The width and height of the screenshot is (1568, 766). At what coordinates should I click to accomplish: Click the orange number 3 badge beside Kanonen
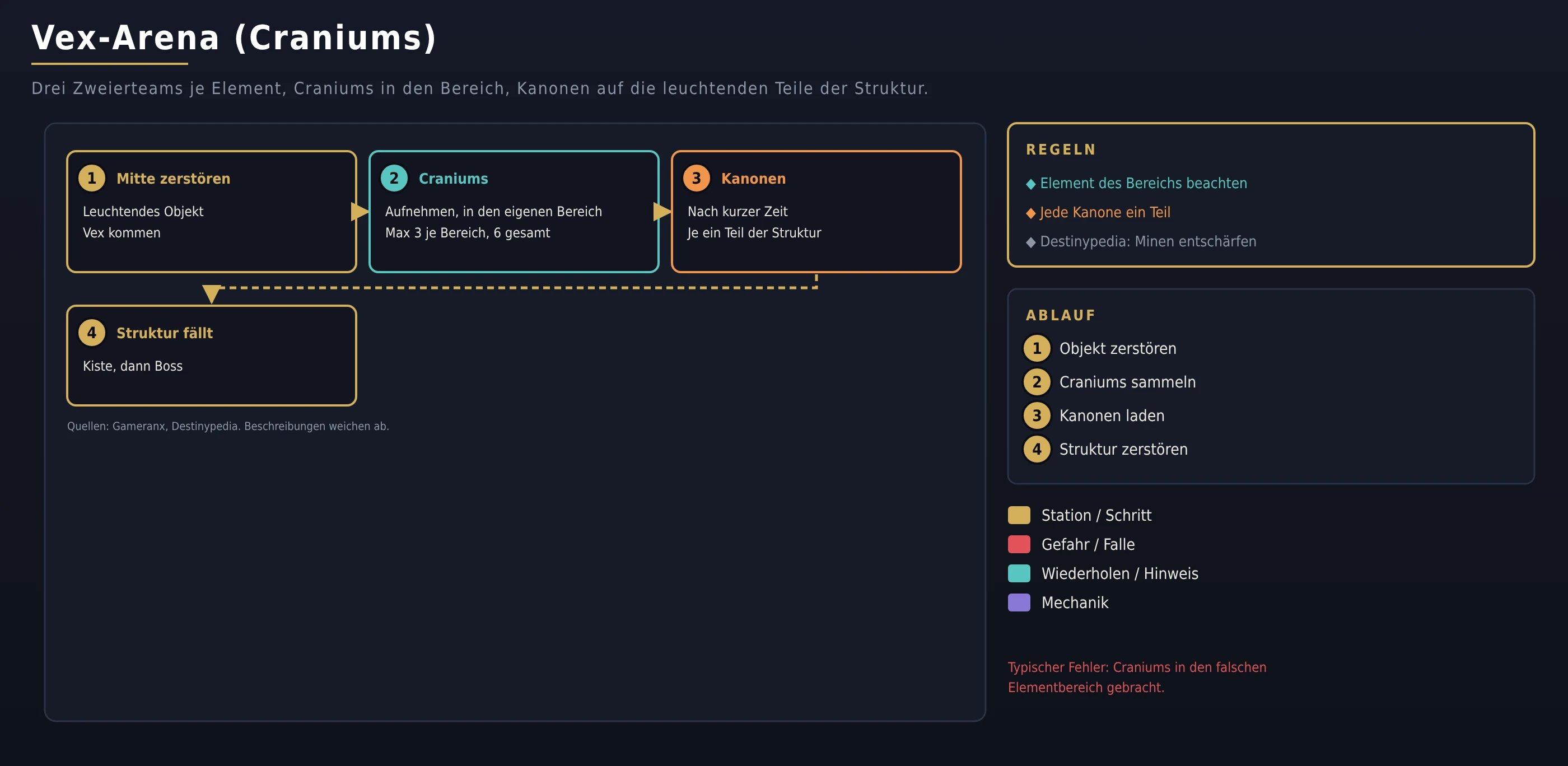[x=696, y=178]
